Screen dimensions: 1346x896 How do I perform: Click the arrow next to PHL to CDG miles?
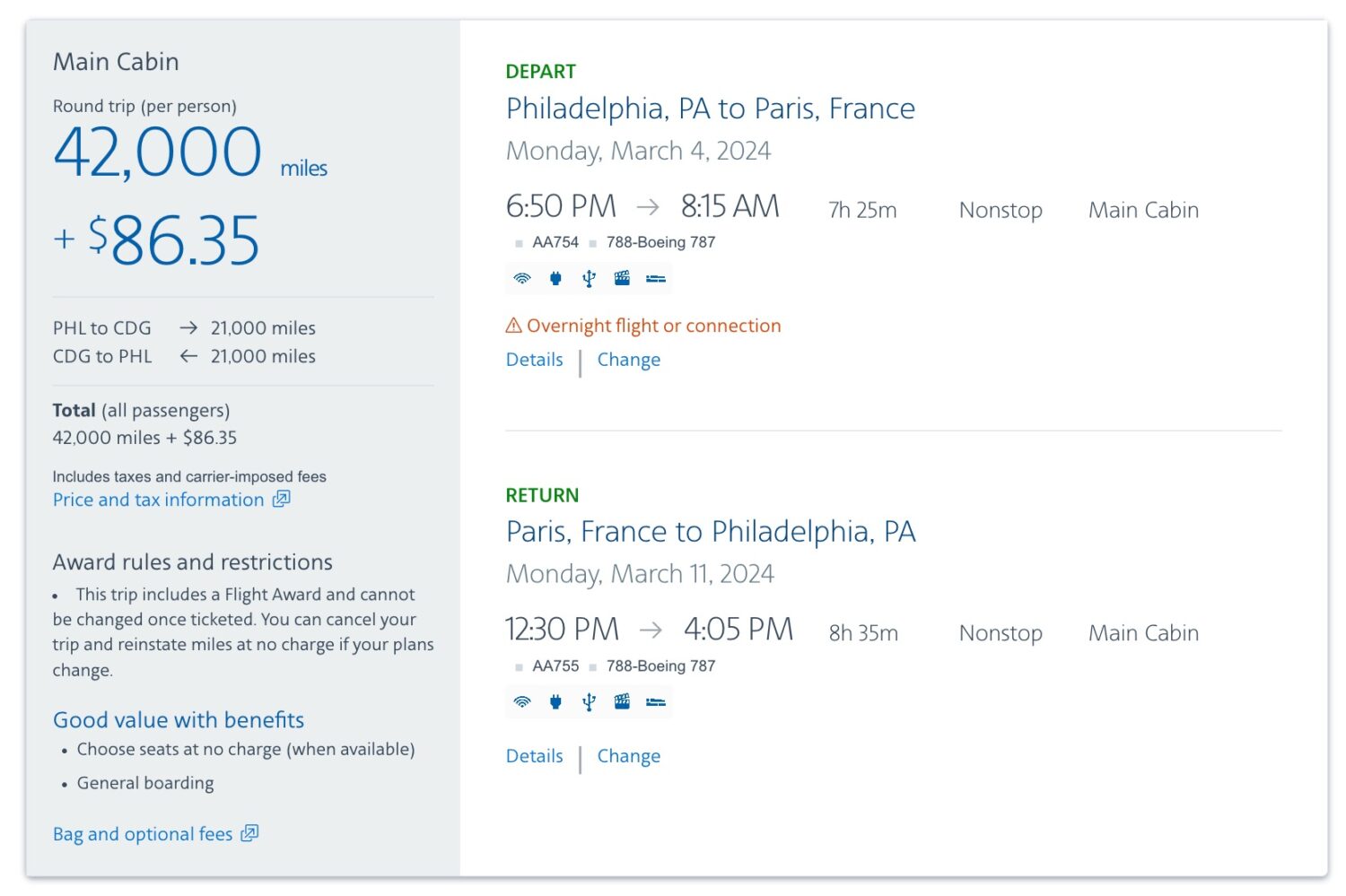pyautogui.click(x=188, y=327)
